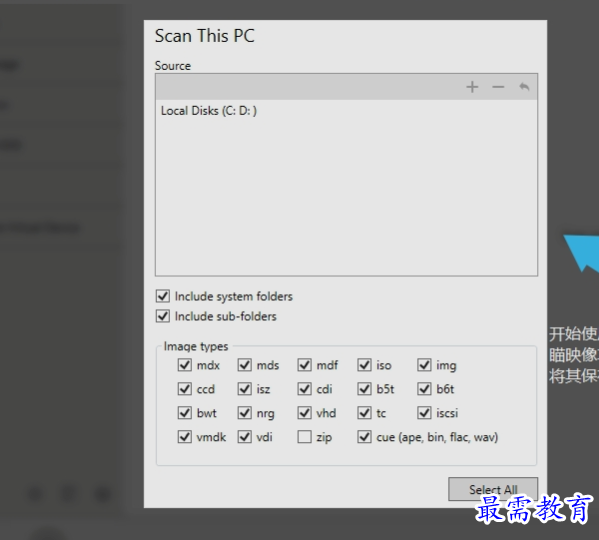Uncheck the iso image type
The image size is (599, 540).
click(x=364, y=365)
